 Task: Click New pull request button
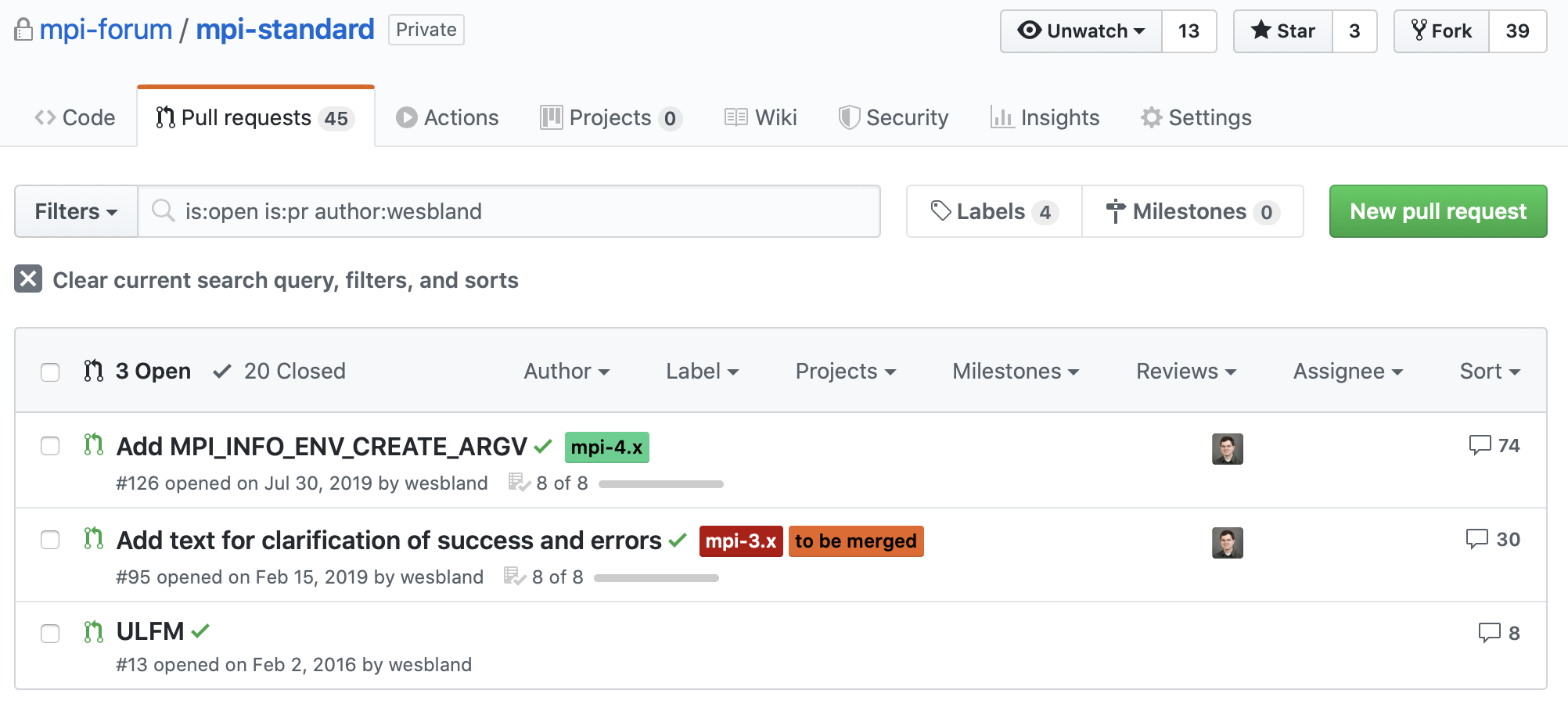click(1438, 211)
